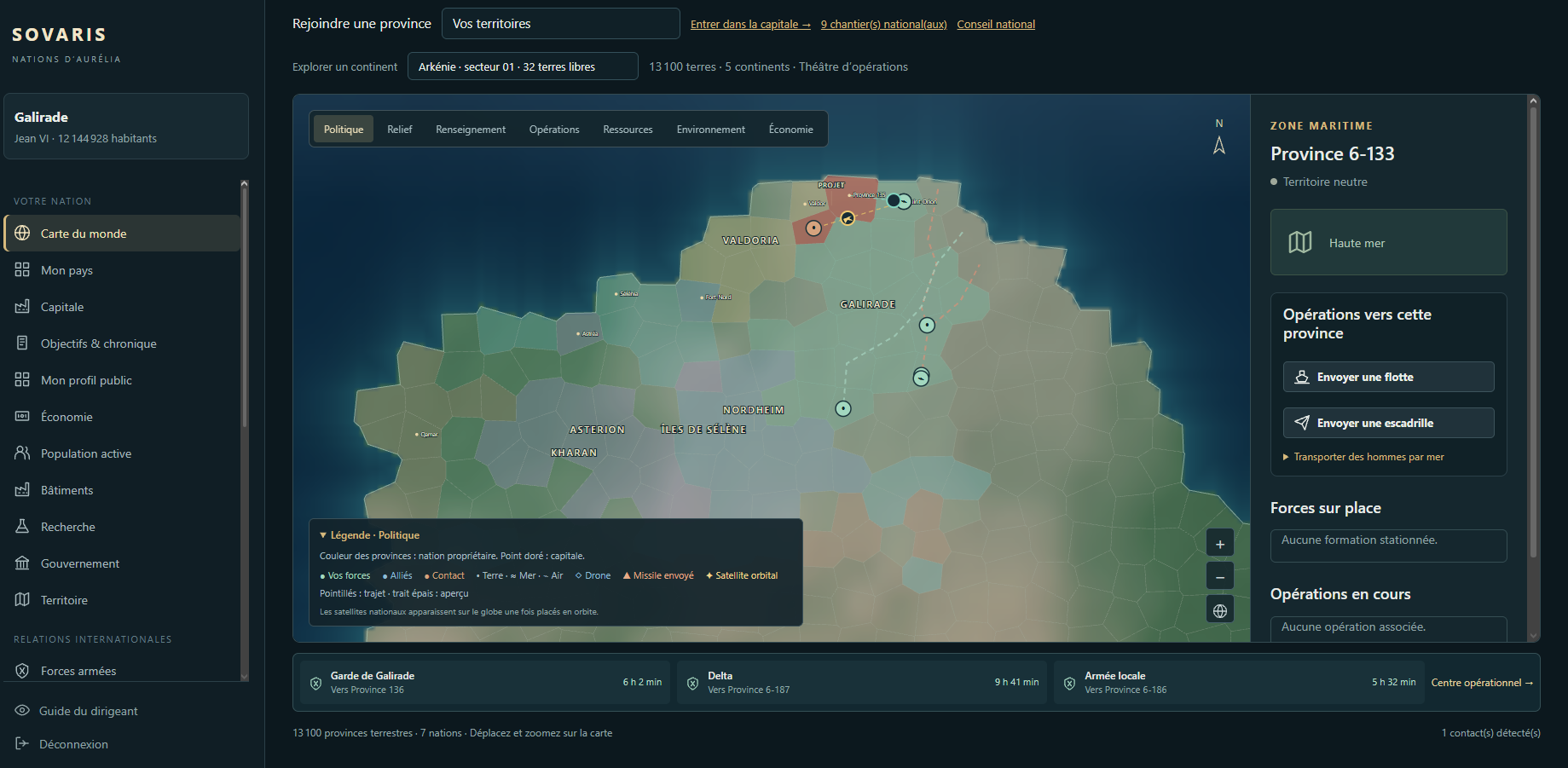Open the Gouvernement section

(x=122, y=563)
